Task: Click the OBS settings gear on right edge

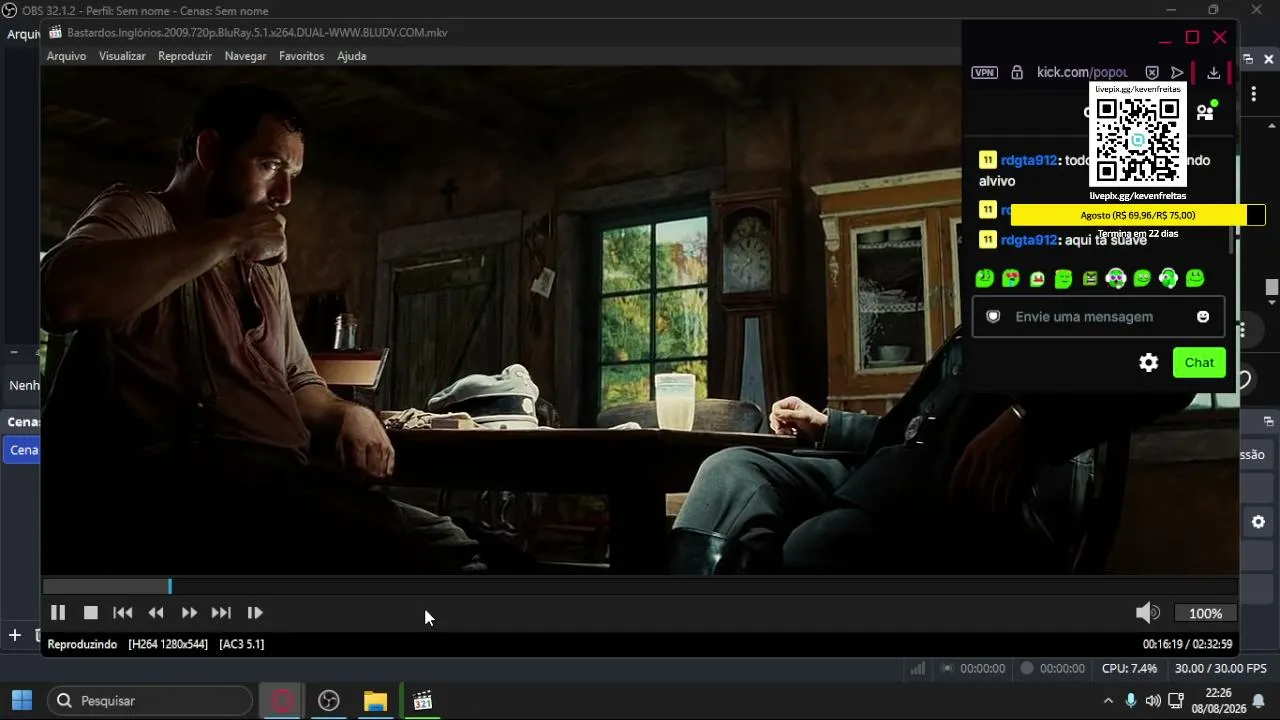Action: [x=1258, y=522]
